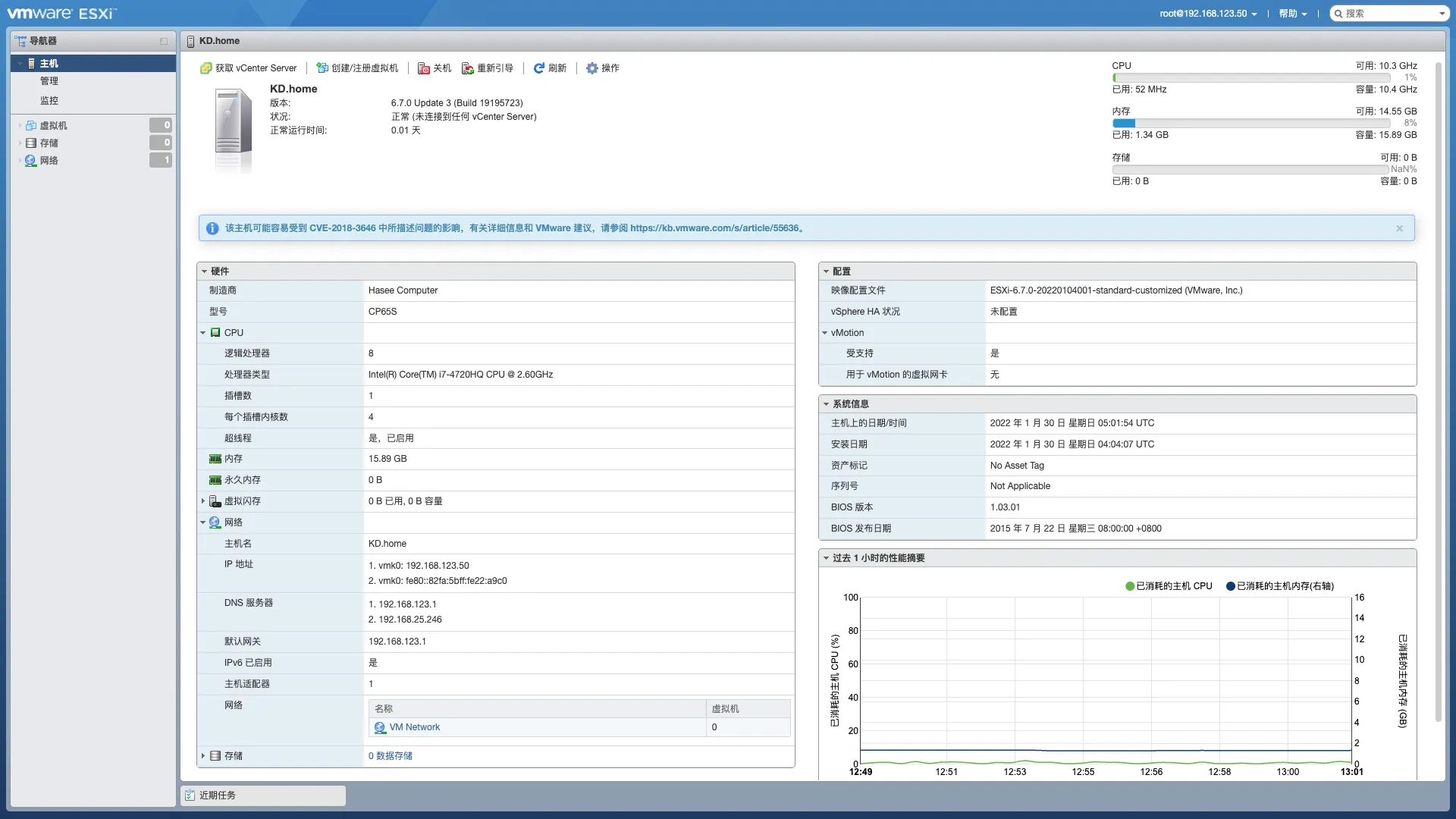The image size is (1456, 819).
Task: Click the memory (内存) usage progress bar
Action: click(1251, 124)
